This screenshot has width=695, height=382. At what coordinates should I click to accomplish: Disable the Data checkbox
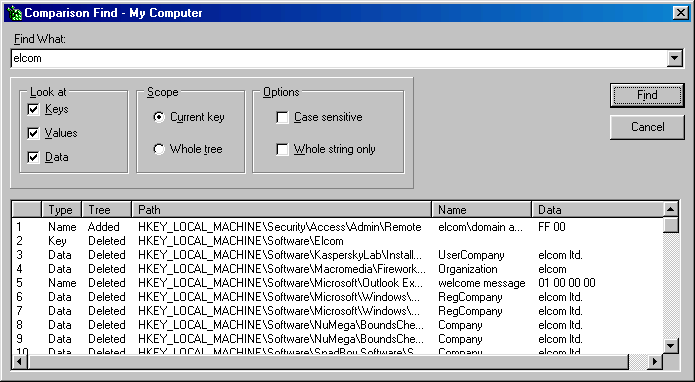(33, 157)
